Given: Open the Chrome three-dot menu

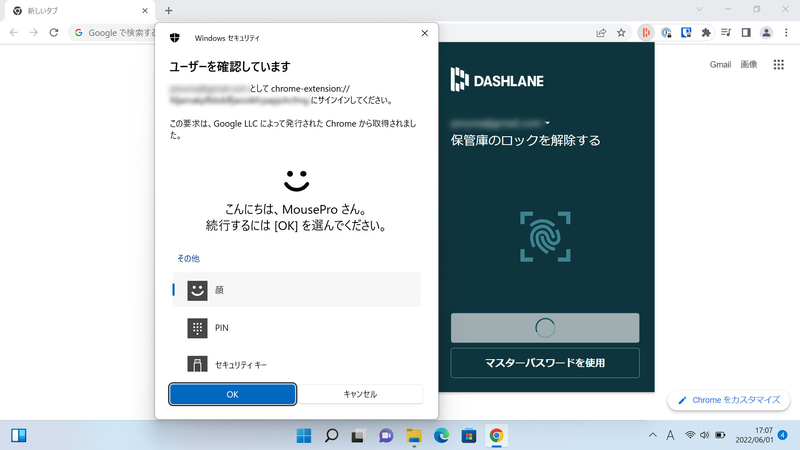Looking at the screenshot, I should 786,33.
